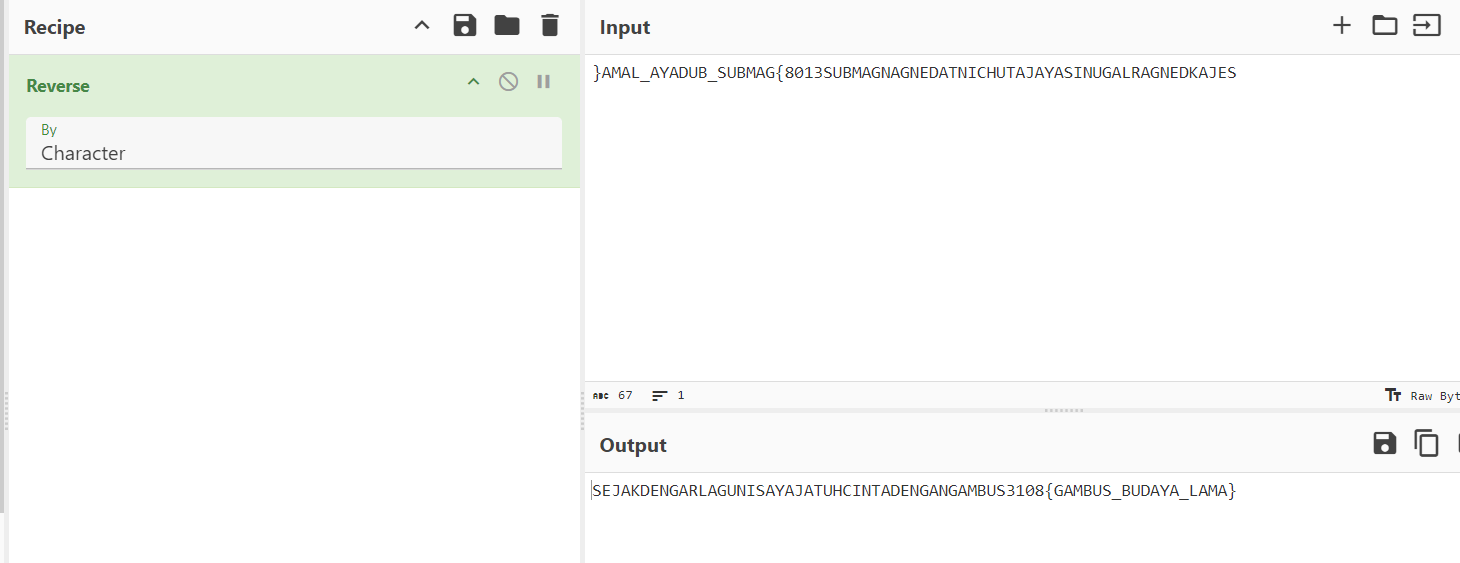Collapse the Recipe panel chevron

422,26
